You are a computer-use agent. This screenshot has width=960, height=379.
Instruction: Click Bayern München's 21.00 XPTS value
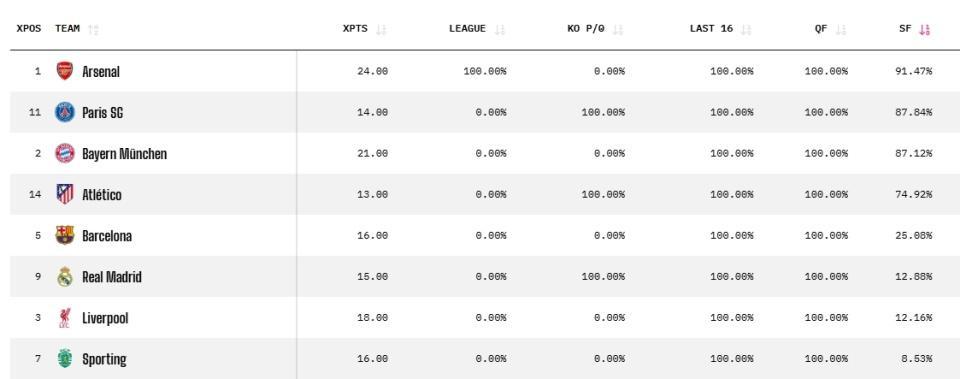coord(372,153)
